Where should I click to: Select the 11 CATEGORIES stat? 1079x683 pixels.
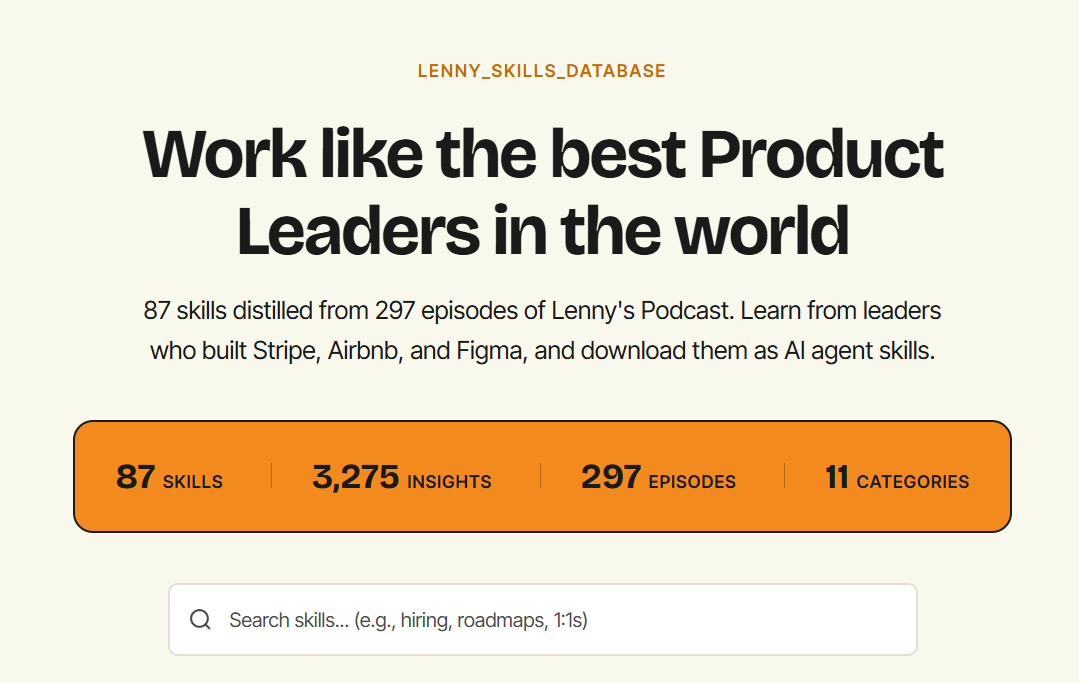point(896,477)
